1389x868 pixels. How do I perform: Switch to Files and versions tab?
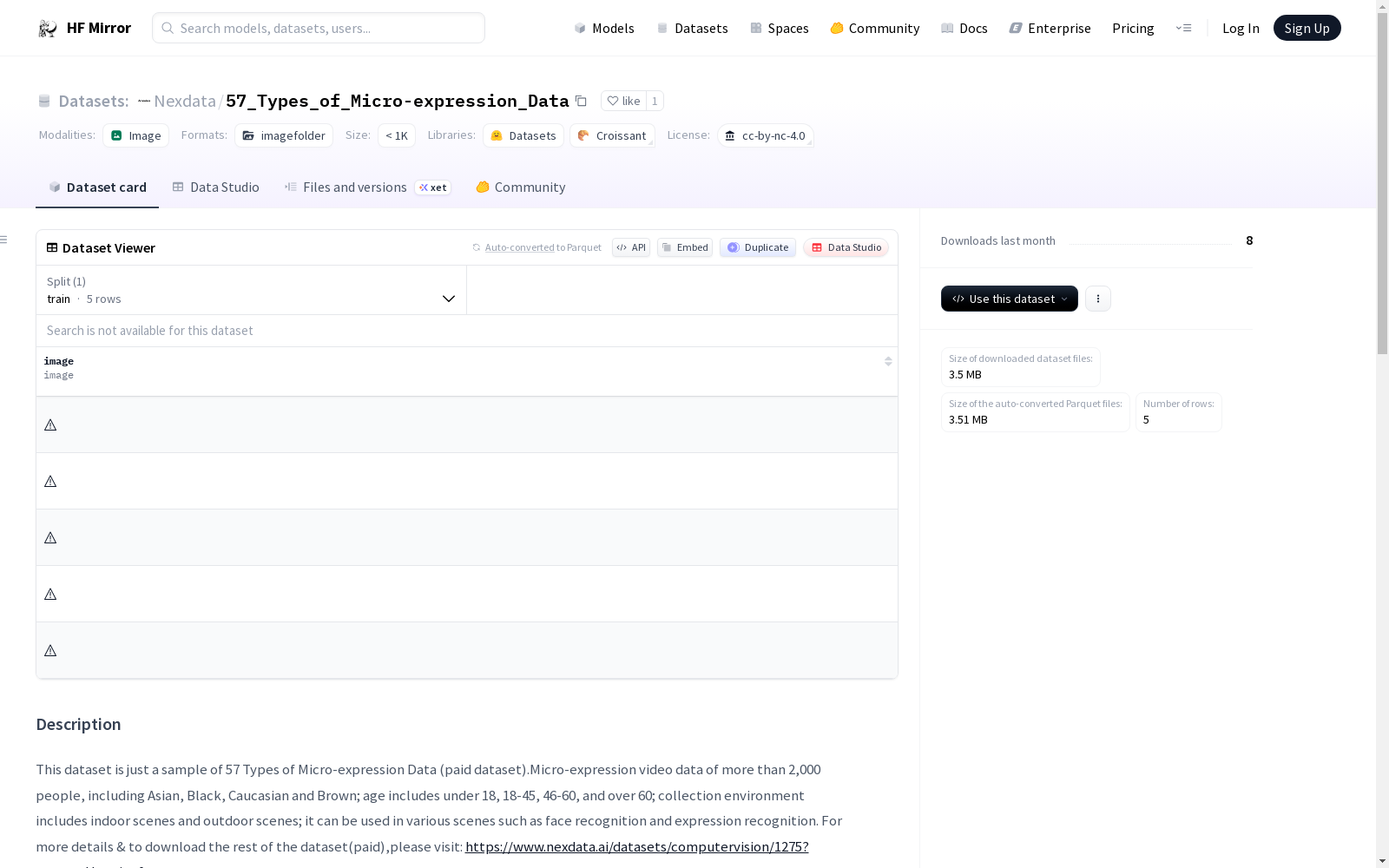368,187
